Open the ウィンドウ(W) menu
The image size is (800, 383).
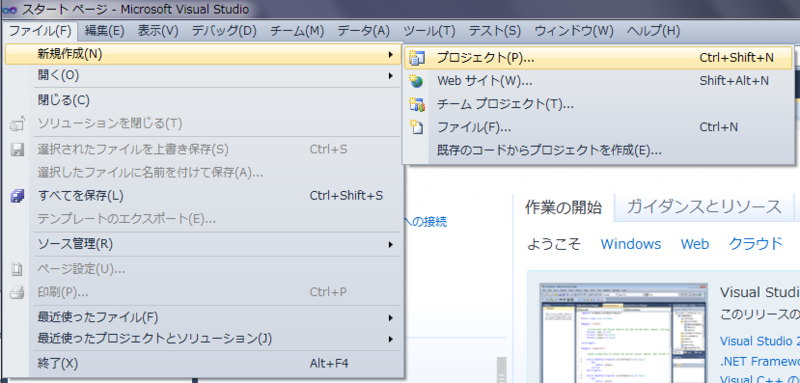(574, 31)
